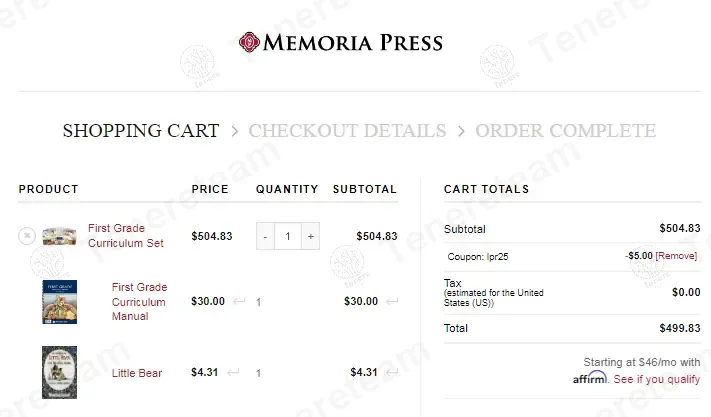
Task: Click the quantity input field
Action: [x=288, y=236]
